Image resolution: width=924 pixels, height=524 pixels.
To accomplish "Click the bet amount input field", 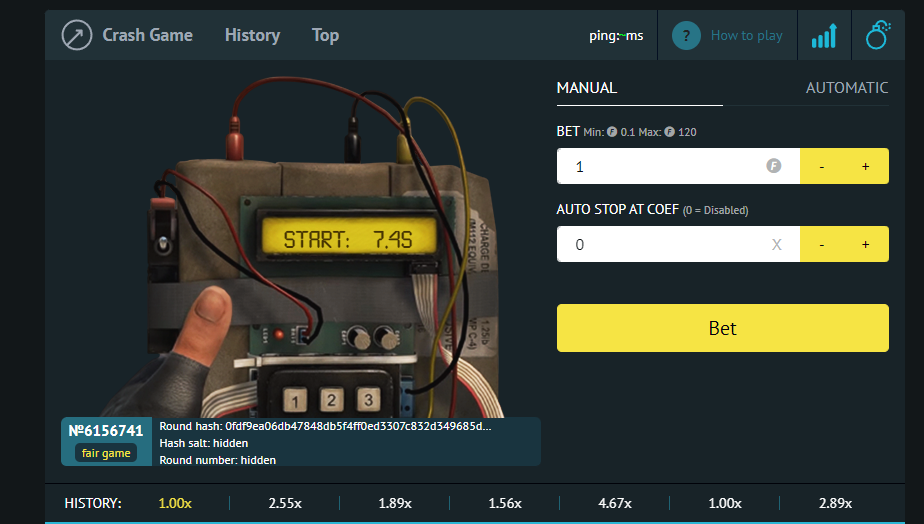I will (x=660, y=166).
